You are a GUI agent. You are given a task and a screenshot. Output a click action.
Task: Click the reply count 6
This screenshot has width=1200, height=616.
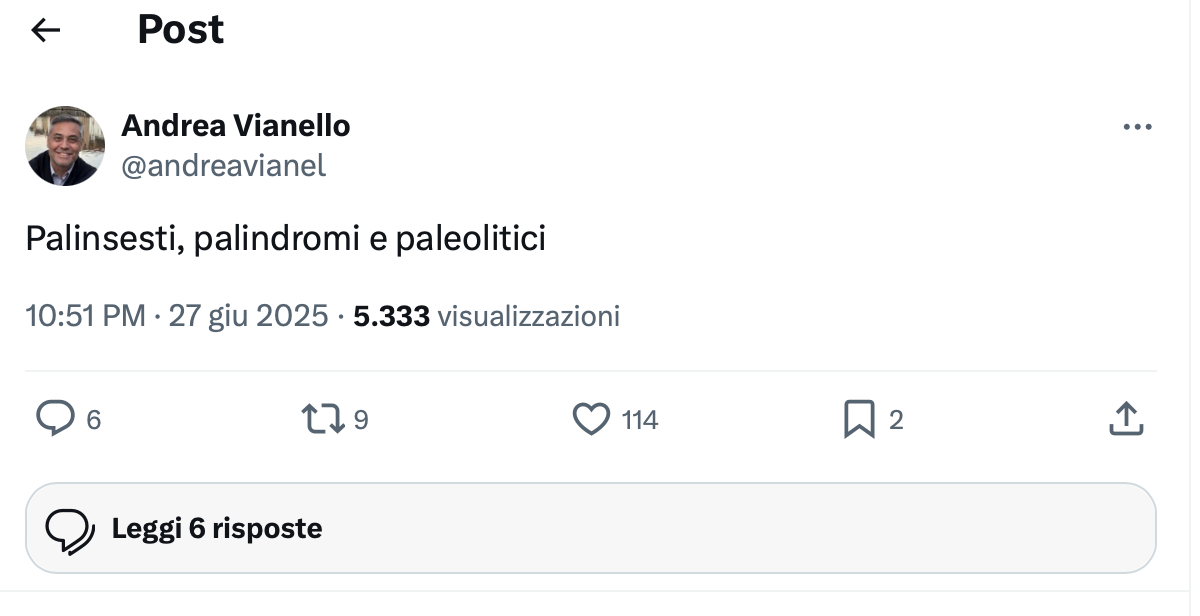94,420
